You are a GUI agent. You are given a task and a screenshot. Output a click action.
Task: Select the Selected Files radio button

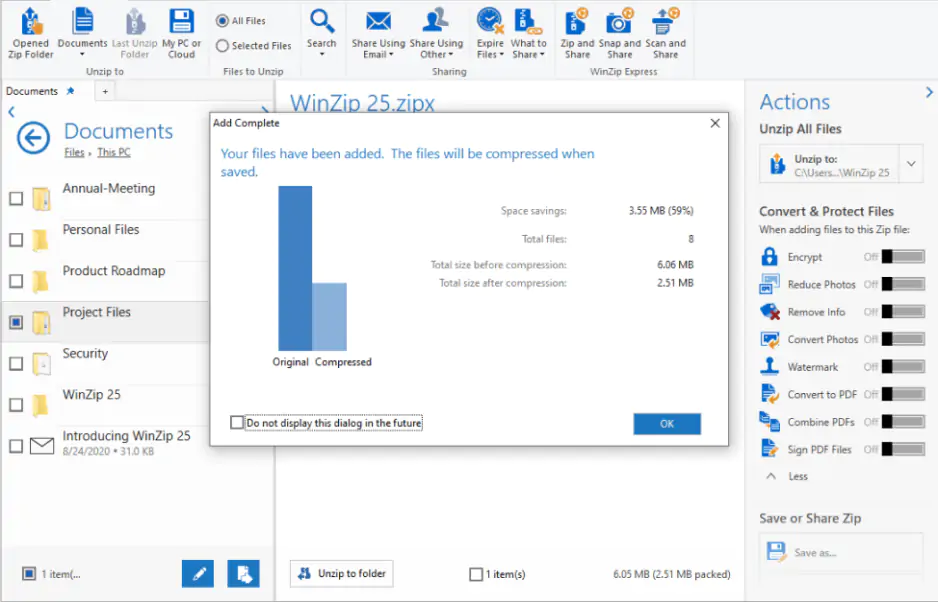pos(222,45)
